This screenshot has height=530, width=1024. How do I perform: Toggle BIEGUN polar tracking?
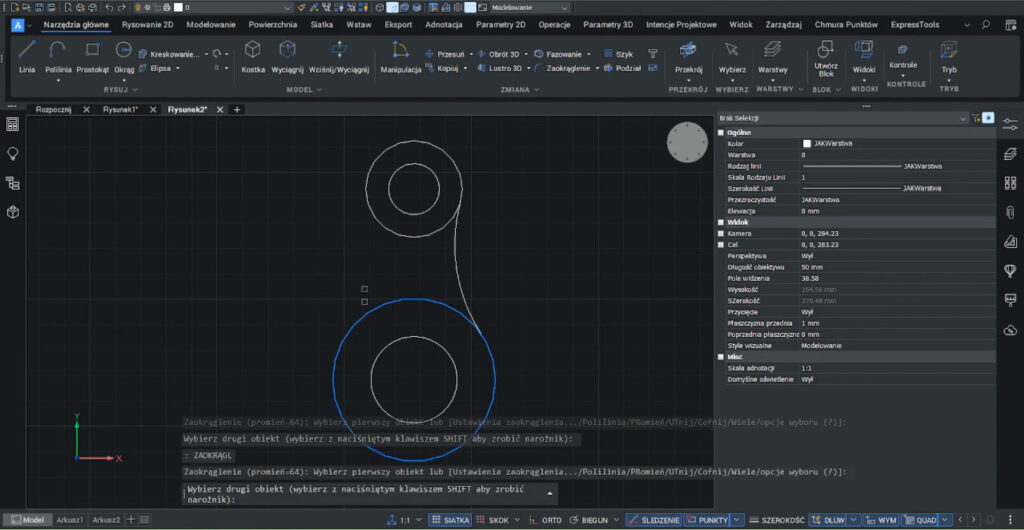[588, 520]
